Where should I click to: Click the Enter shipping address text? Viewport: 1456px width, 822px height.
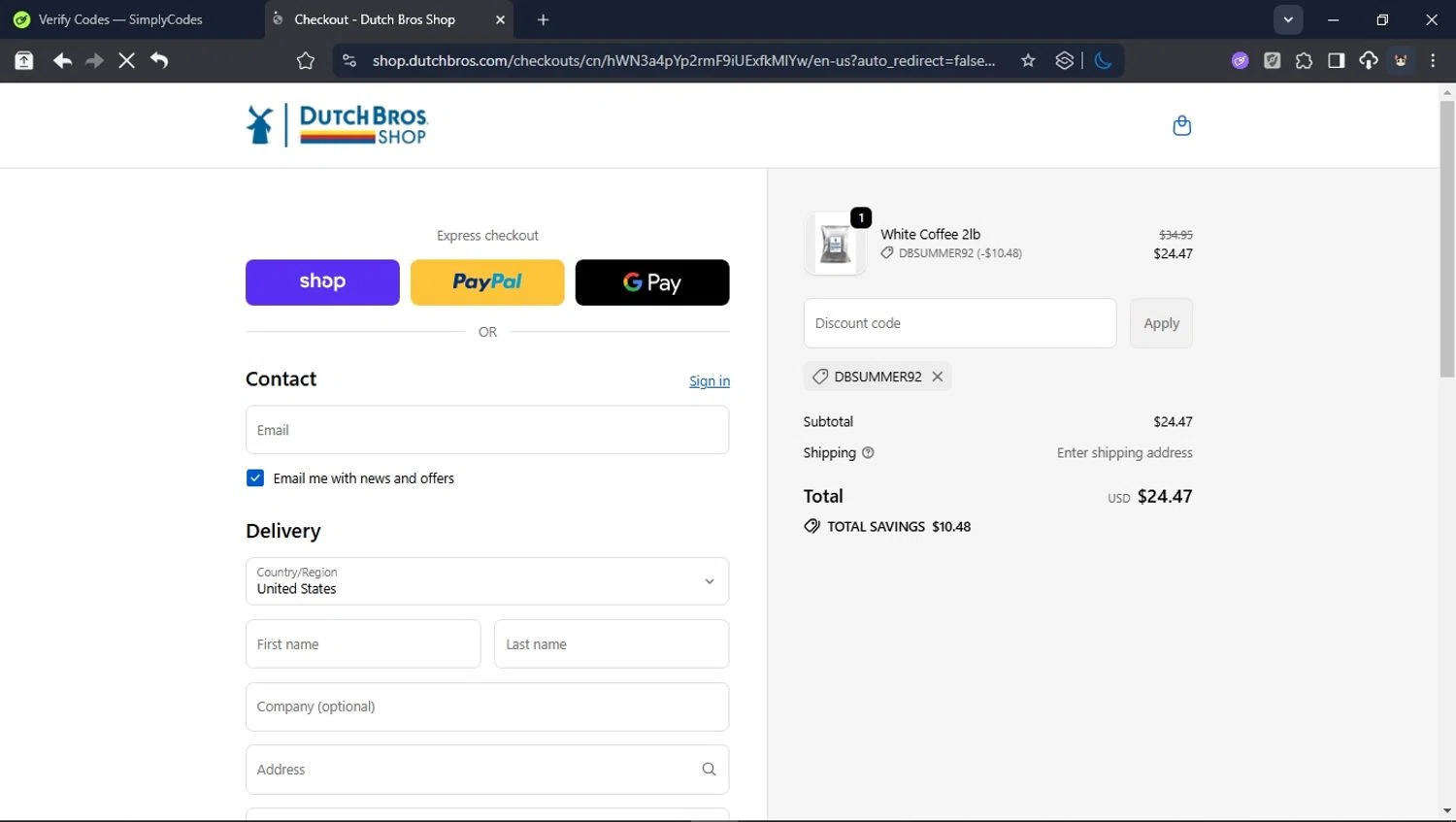coord(1124,452)
